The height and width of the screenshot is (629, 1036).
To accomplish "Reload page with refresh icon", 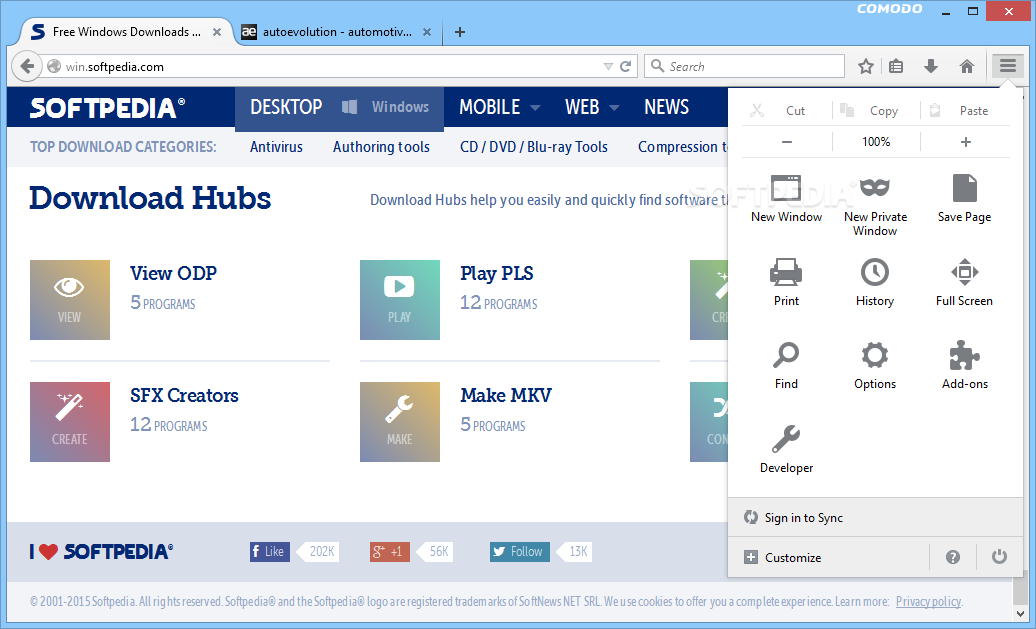I will (x=626, y=66).
